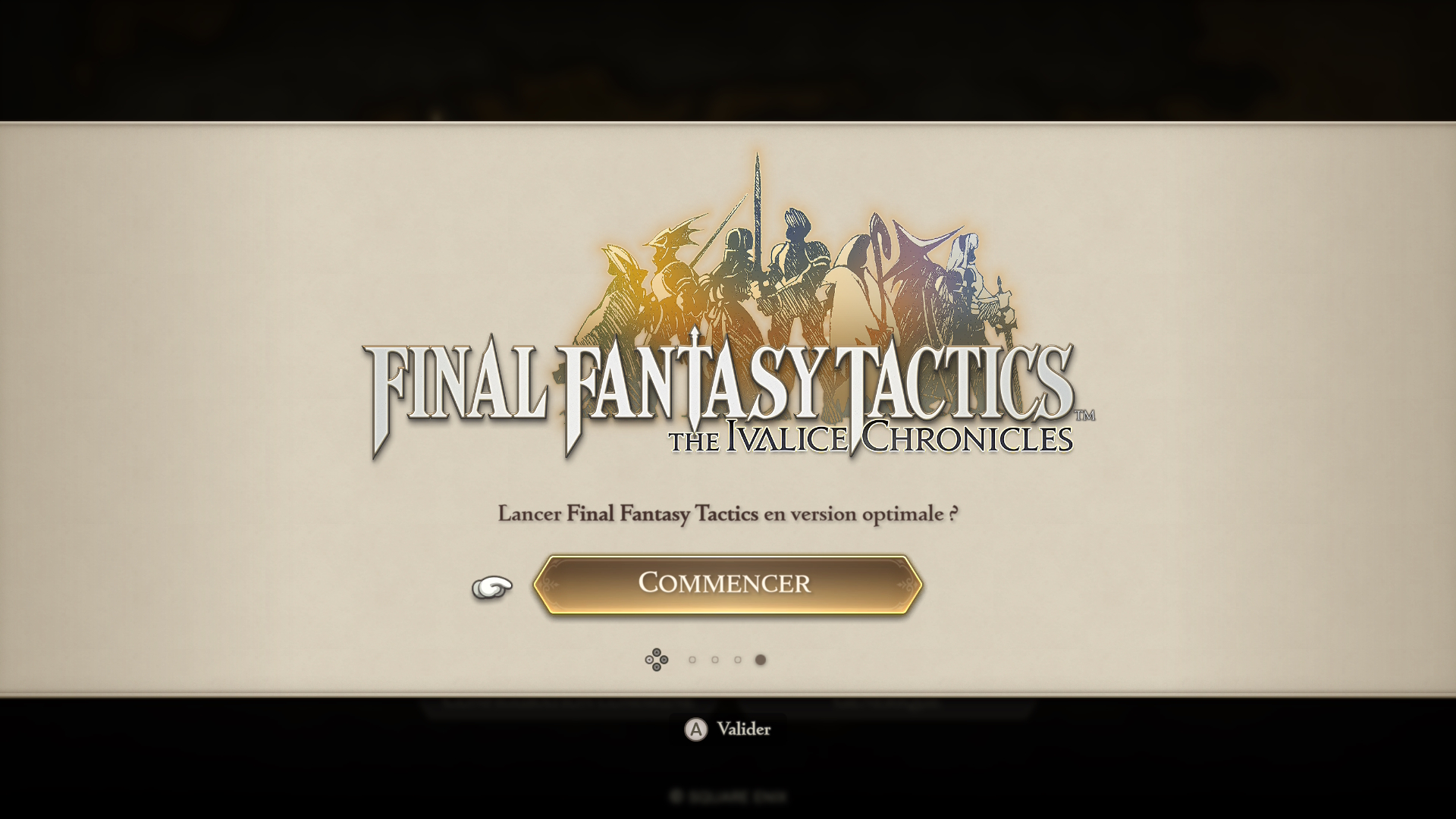Click the blurred Square Enix copyright
This screenshot has width=1456, height=819.
click(729, 796)
